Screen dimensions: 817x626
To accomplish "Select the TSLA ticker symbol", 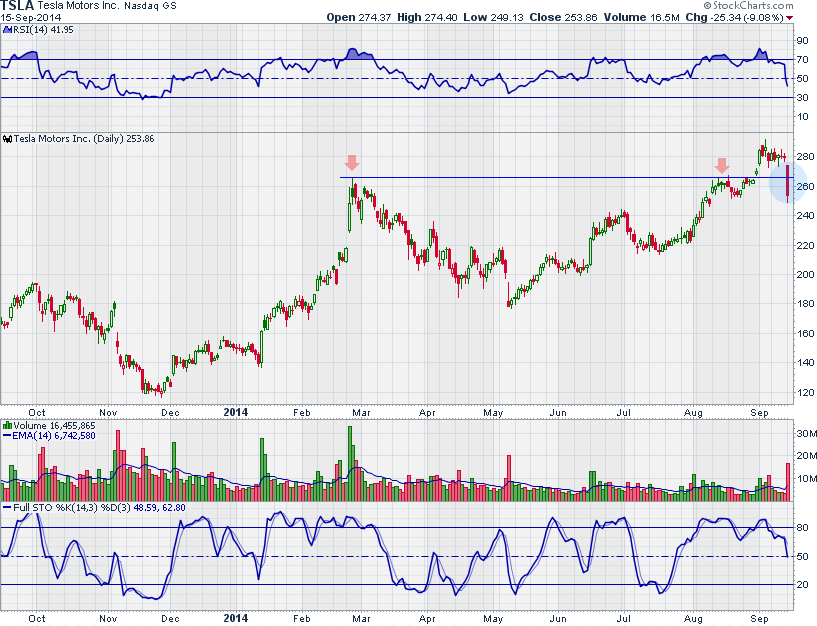I will pos(18,6).
